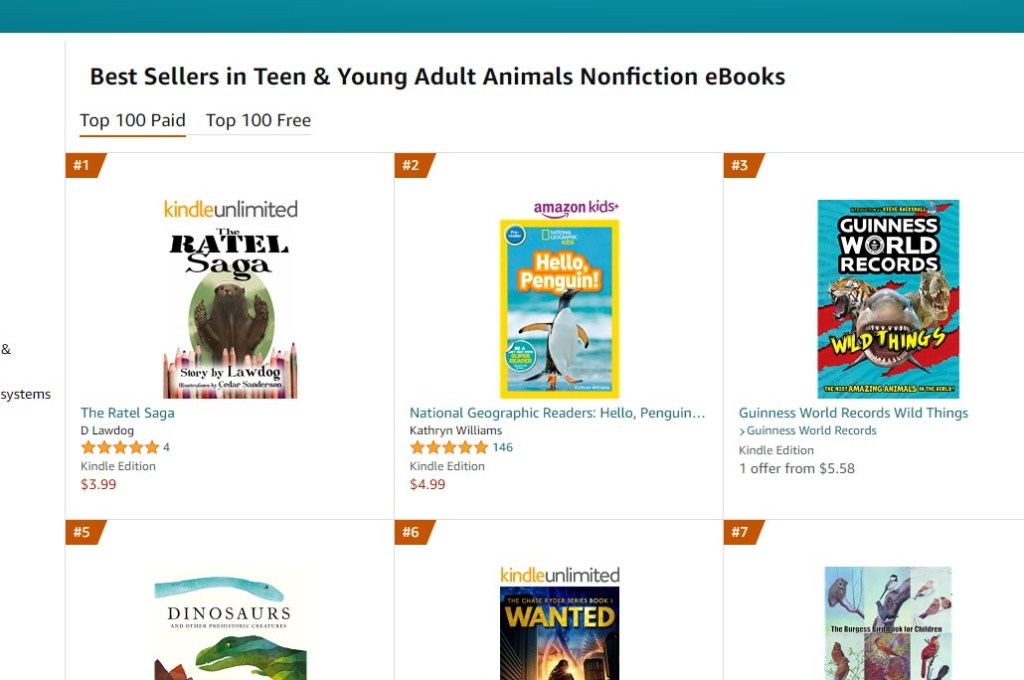The width and height of the screenshot is (1024, 680).
Task: Click Guinness World Records Wild Things title
Action: point(853,413)
